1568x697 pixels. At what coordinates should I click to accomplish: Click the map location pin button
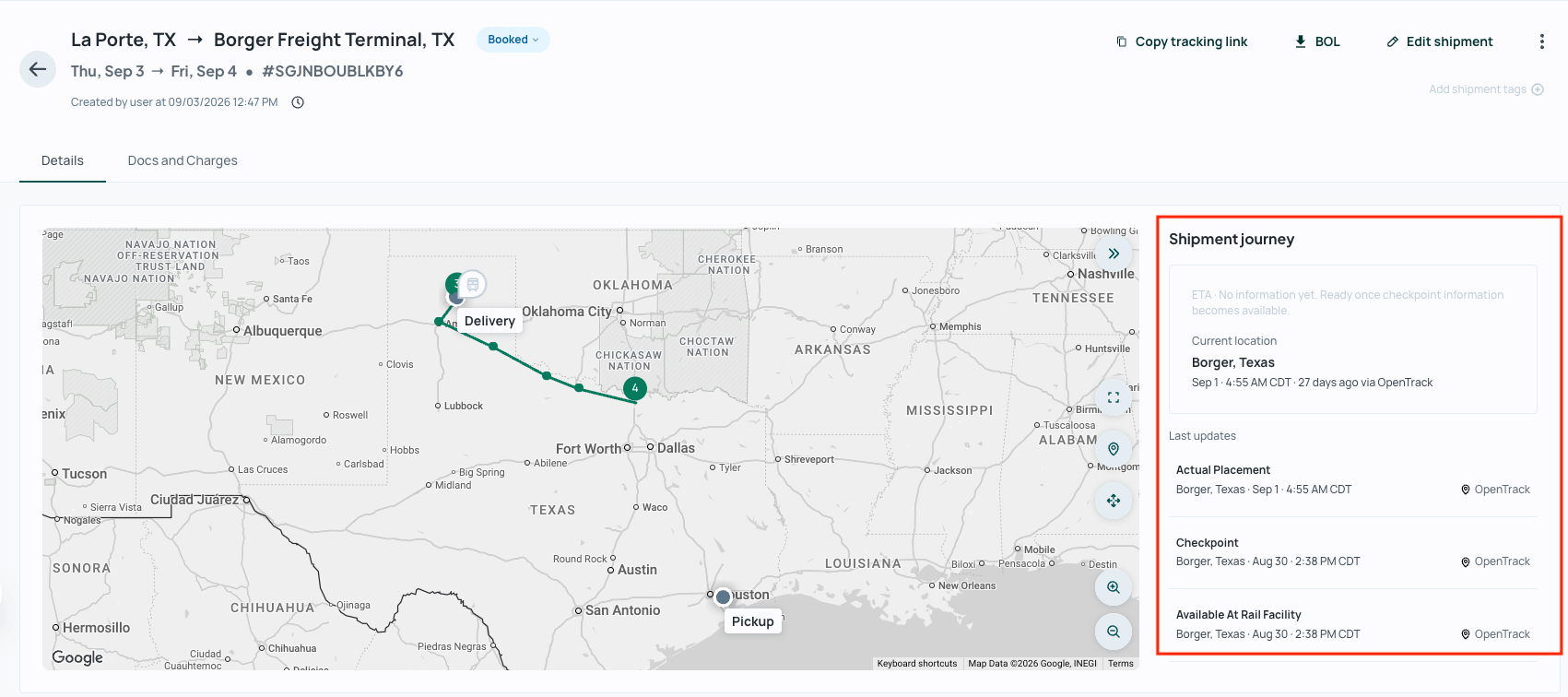click(1114, 449)
